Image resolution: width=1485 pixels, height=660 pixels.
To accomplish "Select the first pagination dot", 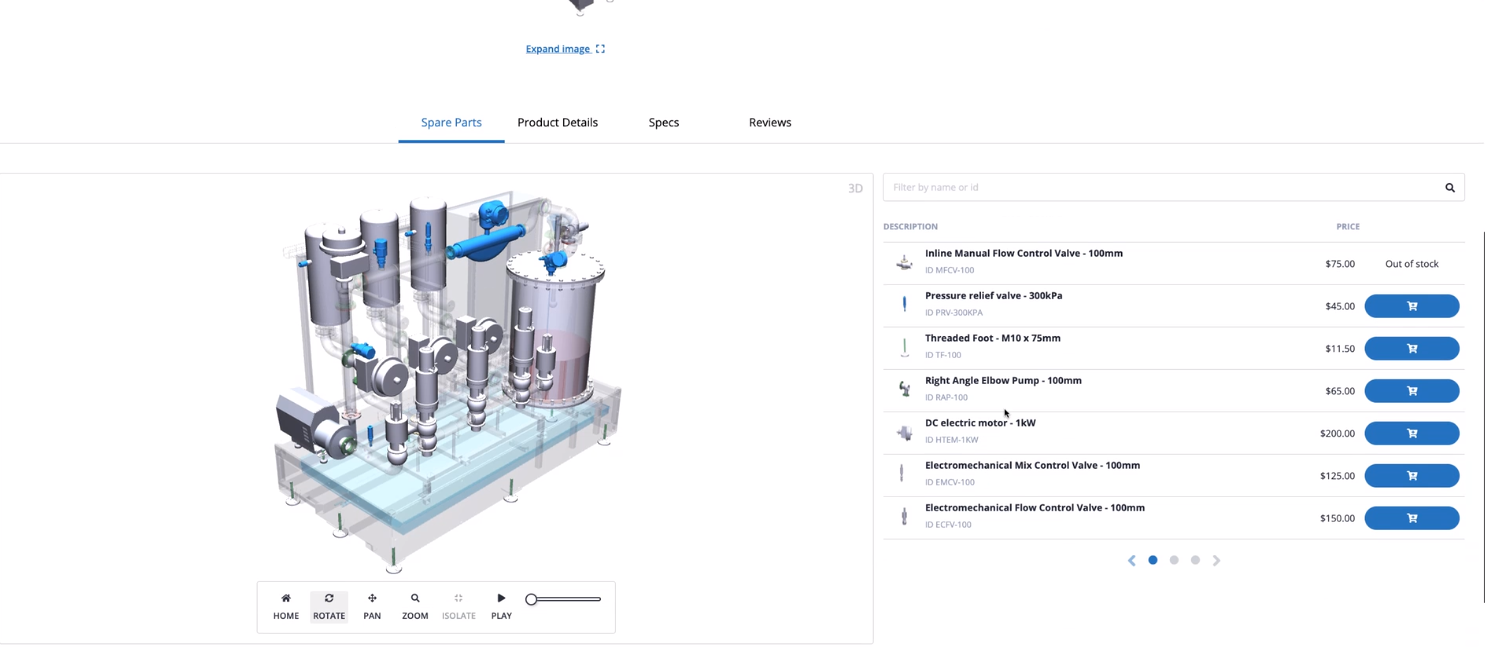I will click(1153, 560).
